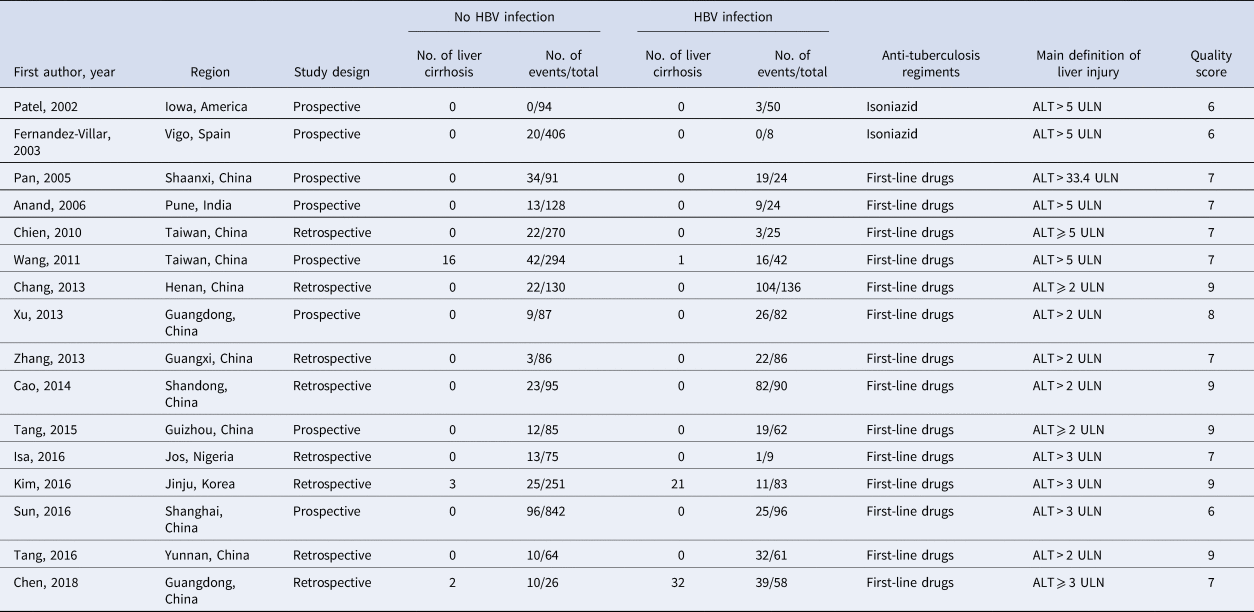Click the 'Patel, 2002' author cell
Image resolution: width=1254 pixels, height=612 pixels.
(x=46, y=106)
